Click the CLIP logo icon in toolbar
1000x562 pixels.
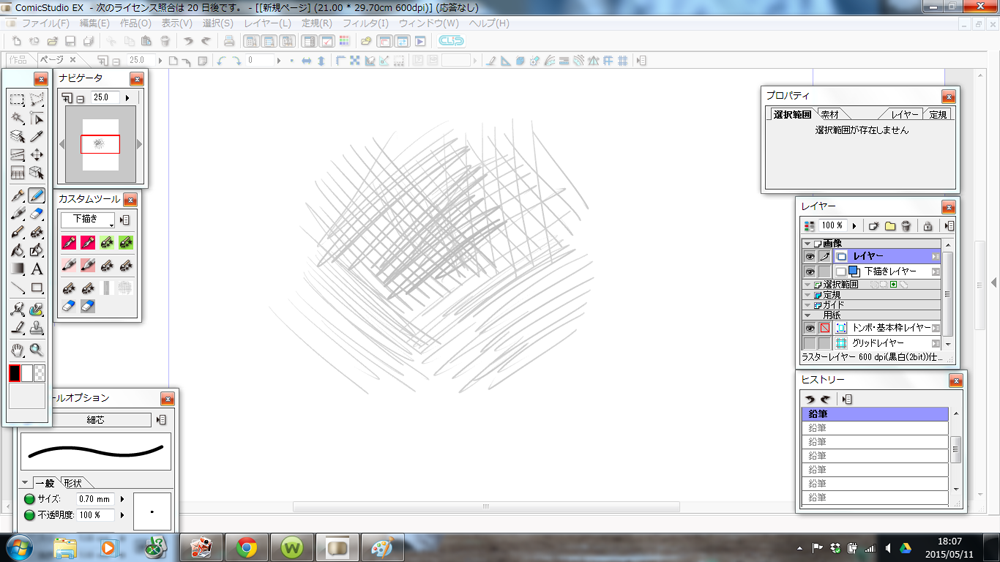[451, 40]
